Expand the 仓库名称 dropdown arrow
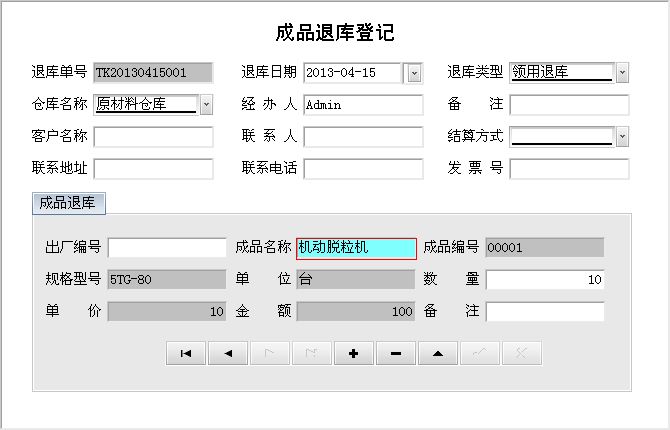Image resolution: width=670 pixels, height=430 pixels. click(x=206, y=105)
